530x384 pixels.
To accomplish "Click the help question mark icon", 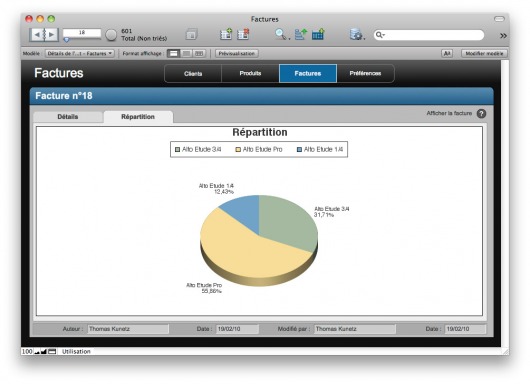I will [481, 114].
